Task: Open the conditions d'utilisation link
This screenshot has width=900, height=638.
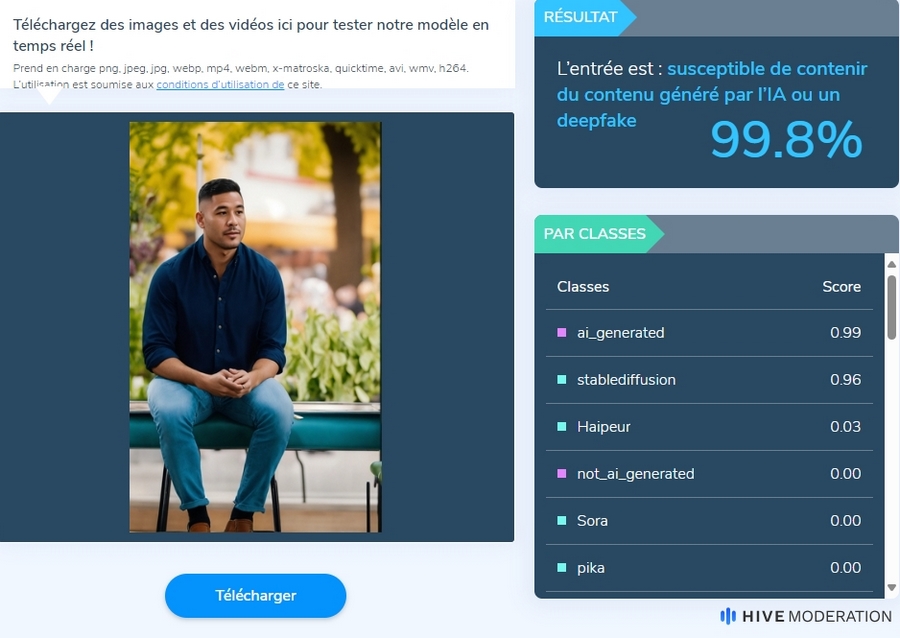Action: pos(220,84)
